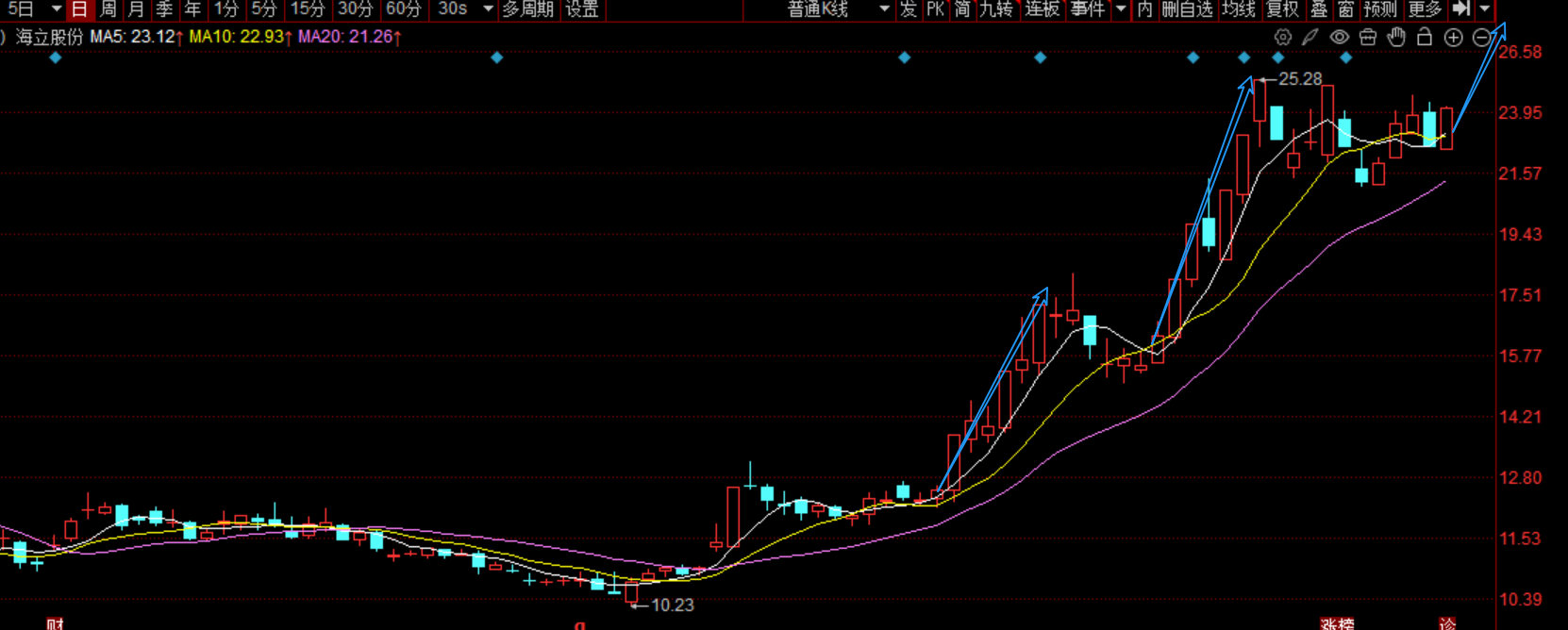Open the 设置 settings button
1568x630 pixels.
(x=582, y=8)
